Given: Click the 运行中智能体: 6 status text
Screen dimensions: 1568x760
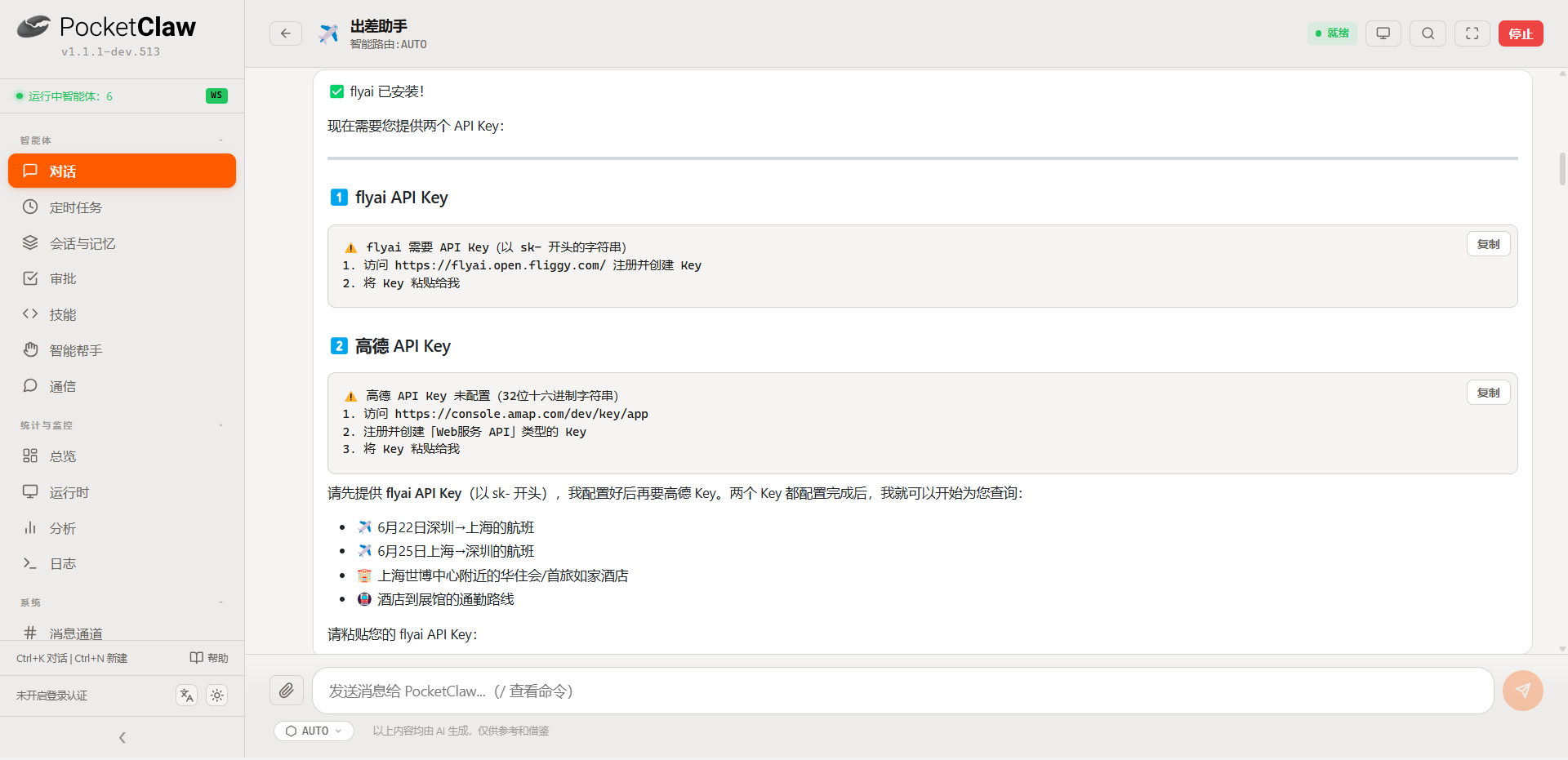Looking at the screenshot, I should point(70,96).
